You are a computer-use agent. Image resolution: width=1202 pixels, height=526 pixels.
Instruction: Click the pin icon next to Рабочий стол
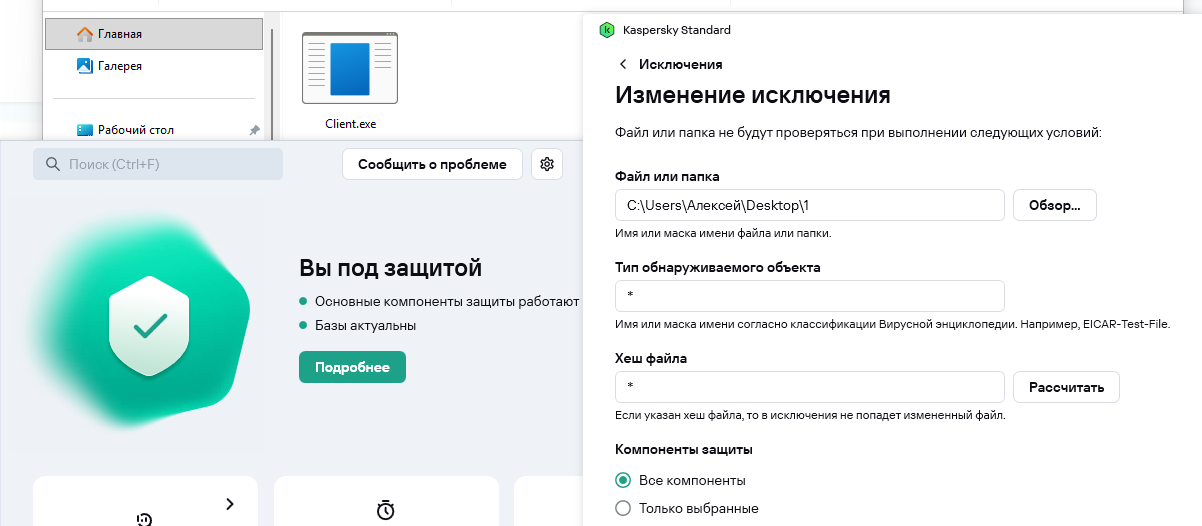pos(253,130)
